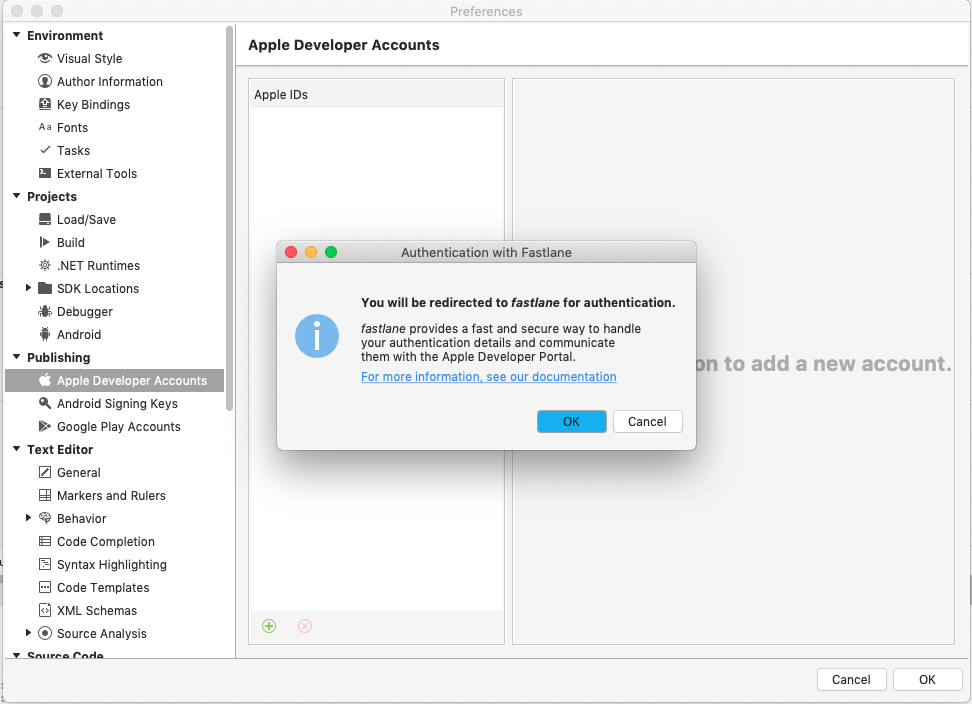Screen dimensions: 972x704
Task: Click the Android Signing Keys key icon
Action: pos(45,403)
